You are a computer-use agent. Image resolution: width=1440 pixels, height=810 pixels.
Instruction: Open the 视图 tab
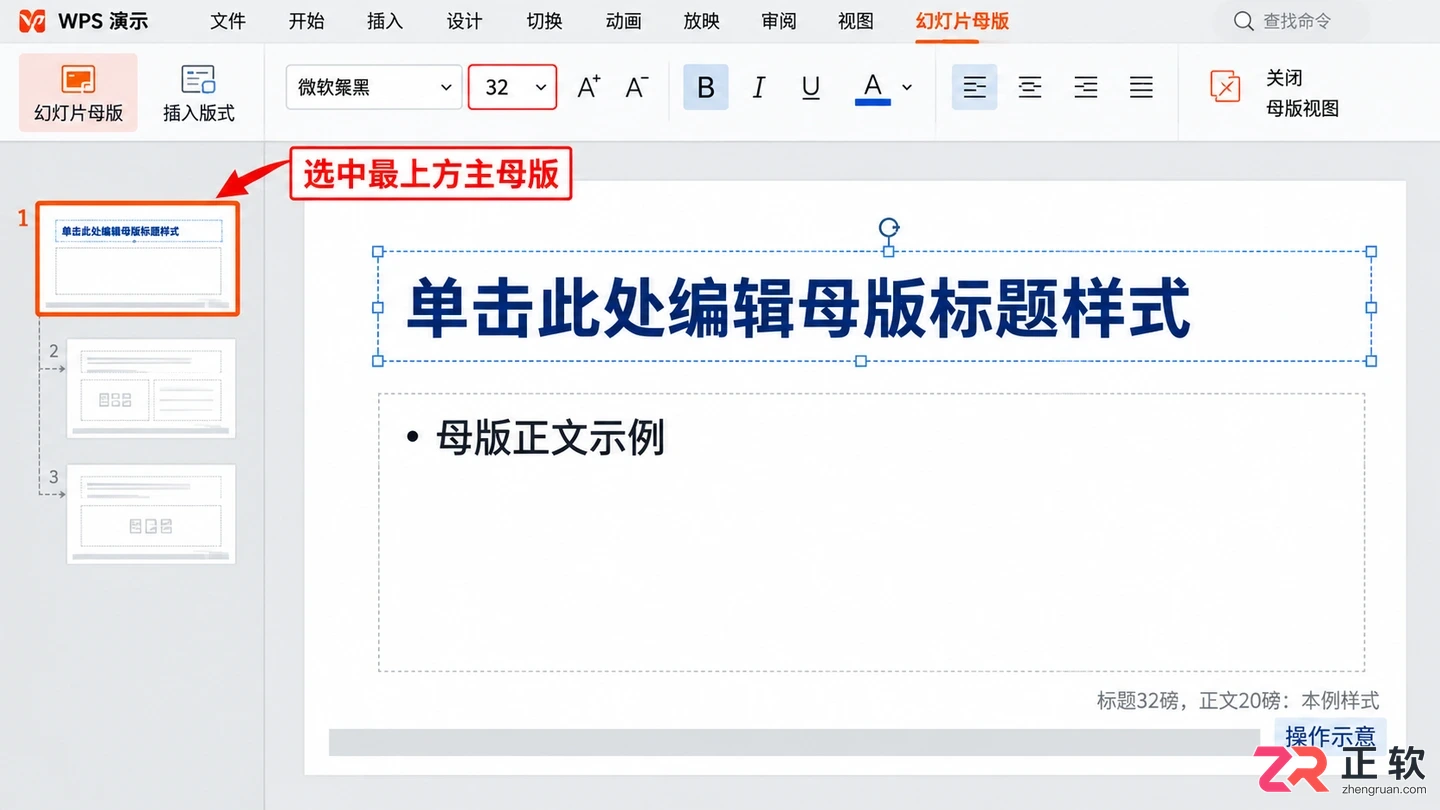pyautogui.click(x=855, y=21)
